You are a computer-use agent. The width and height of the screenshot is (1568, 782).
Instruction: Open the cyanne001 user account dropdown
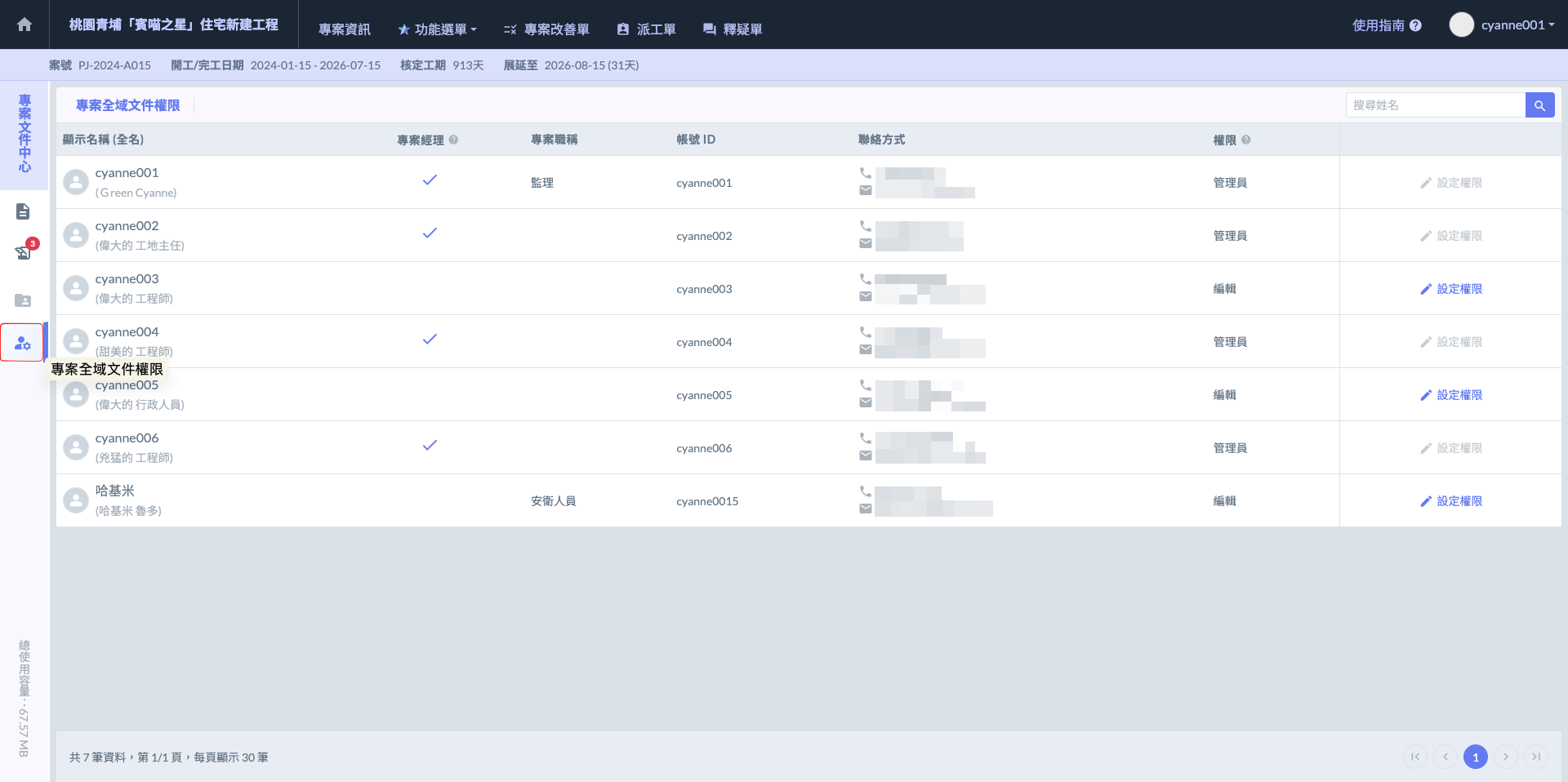pos(1503,25)
